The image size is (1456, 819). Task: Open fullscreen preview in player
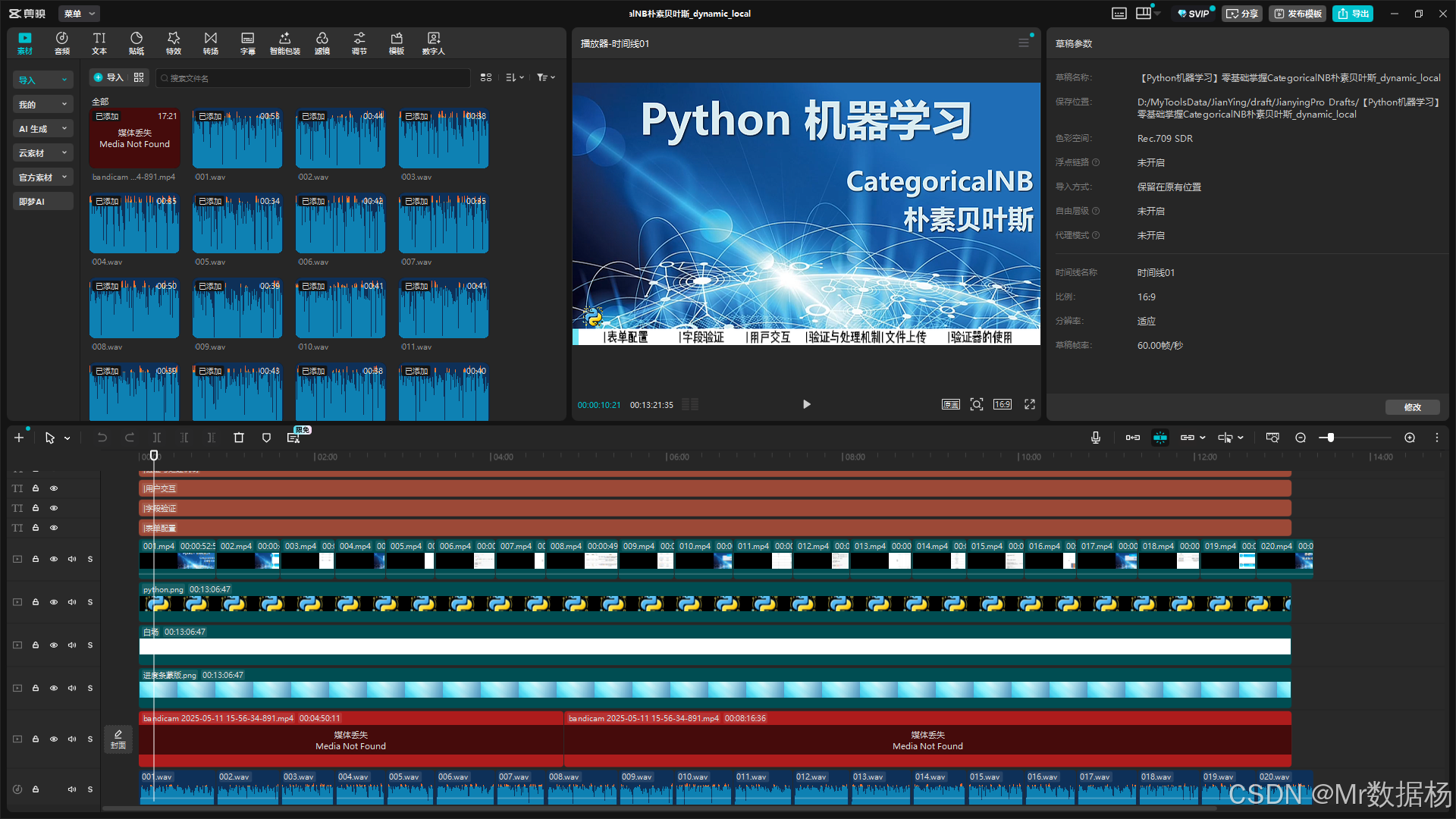pyautogui.click(x=1030, y=404)
